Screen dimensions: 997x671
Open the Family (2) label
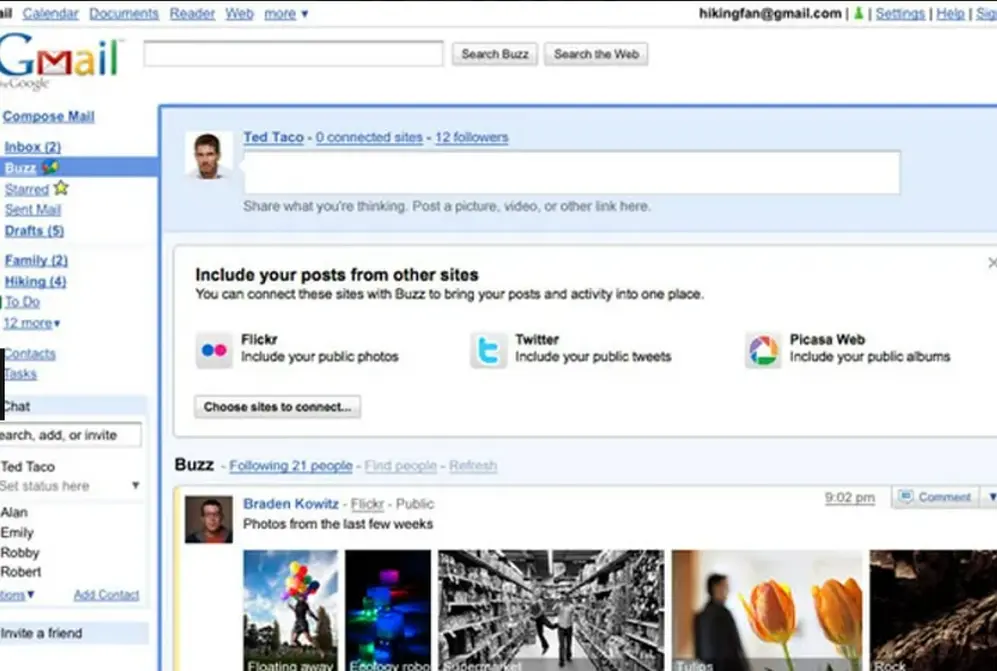[x=36, y=260]
